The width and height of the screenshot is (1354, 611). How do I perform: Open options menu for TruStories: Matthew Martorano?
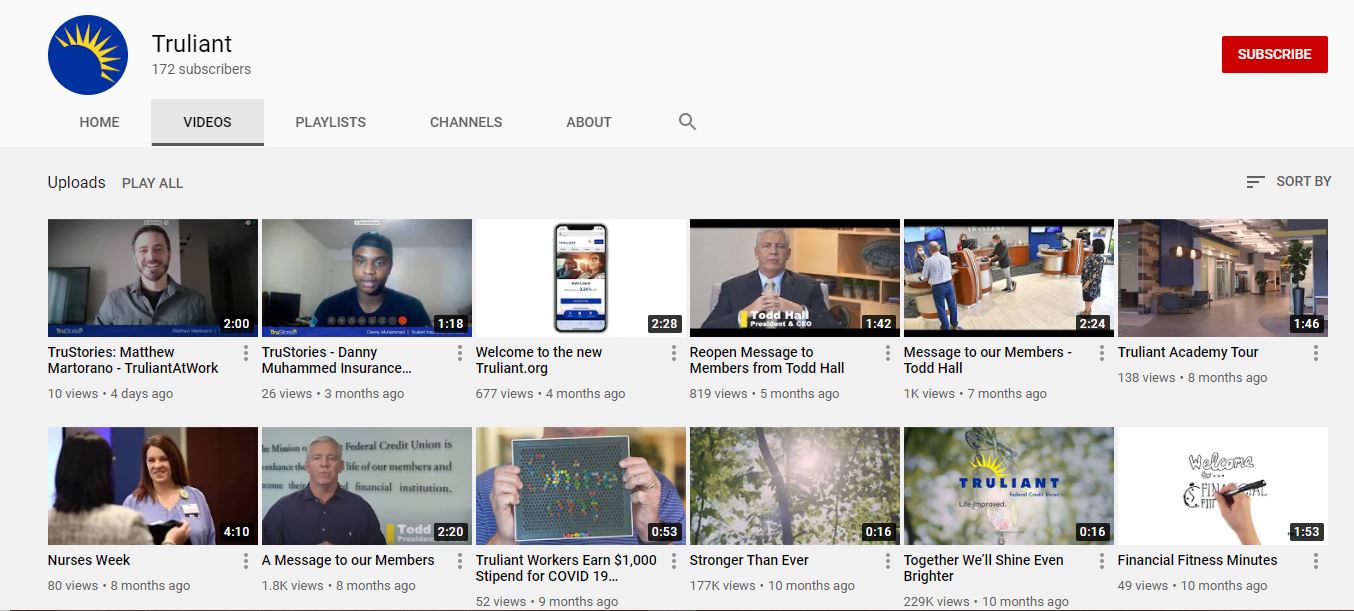246,353
